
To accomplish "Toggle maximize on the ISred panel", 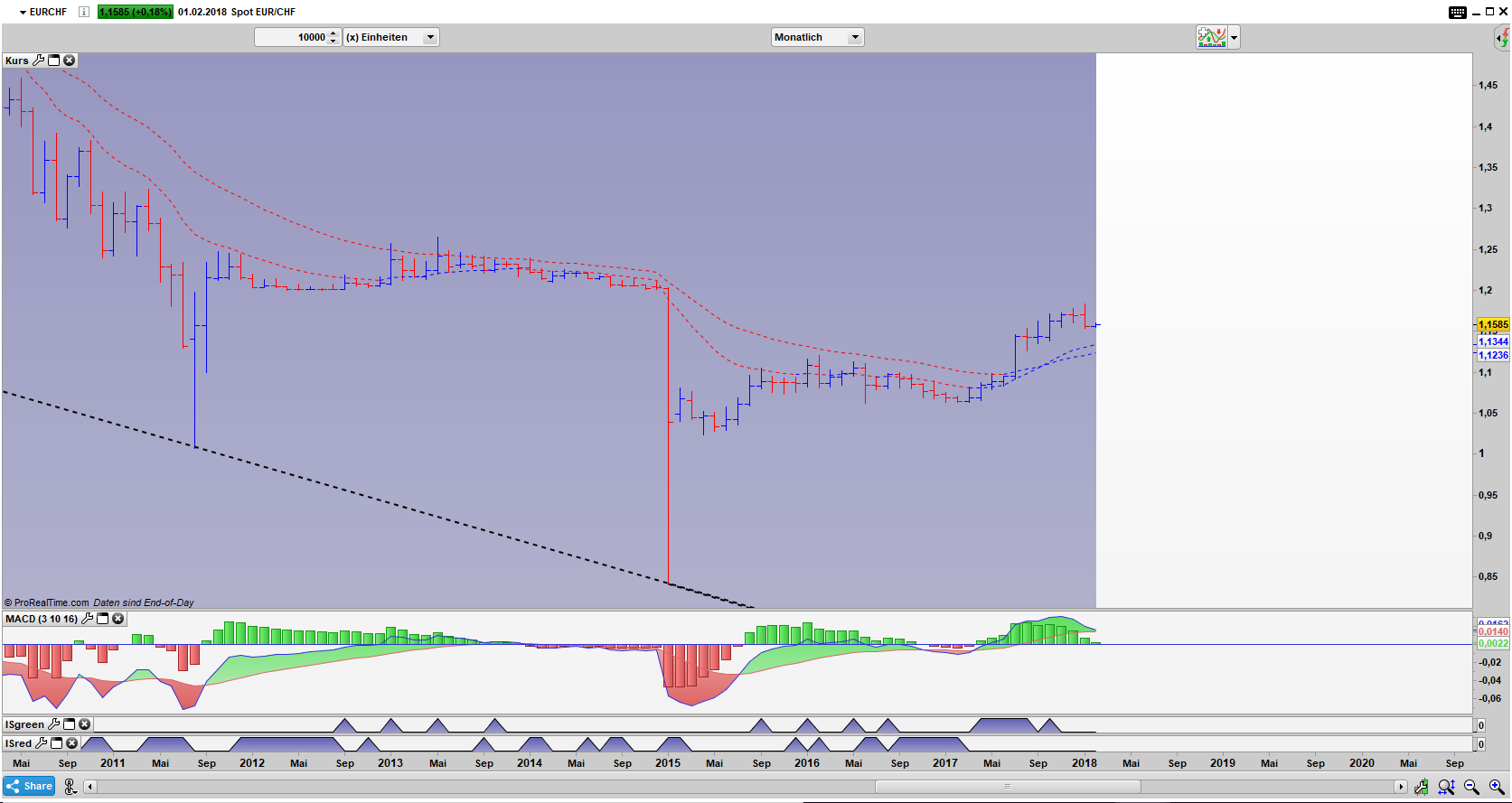I will (56, 743).
